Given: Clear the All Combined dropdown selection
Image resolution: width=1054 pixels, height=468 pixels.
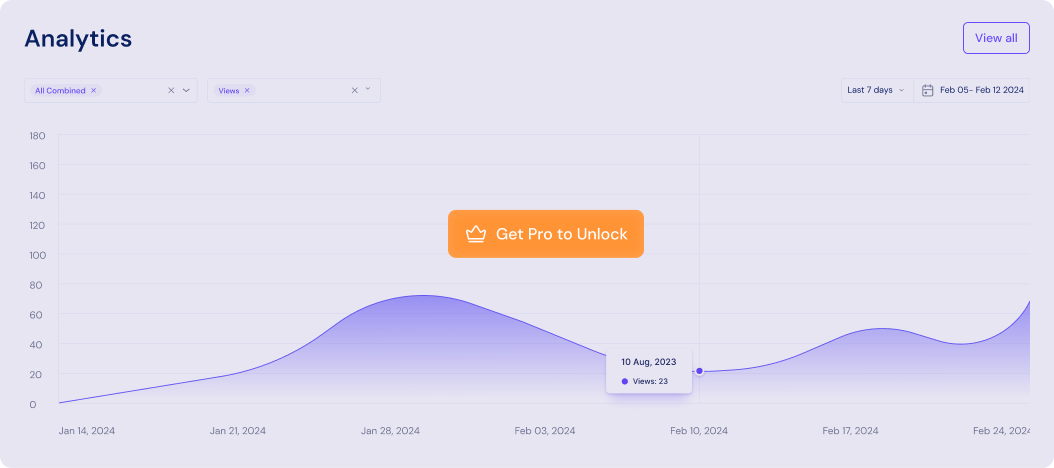Looking at the screenshot, I should (x=171, y=90).
